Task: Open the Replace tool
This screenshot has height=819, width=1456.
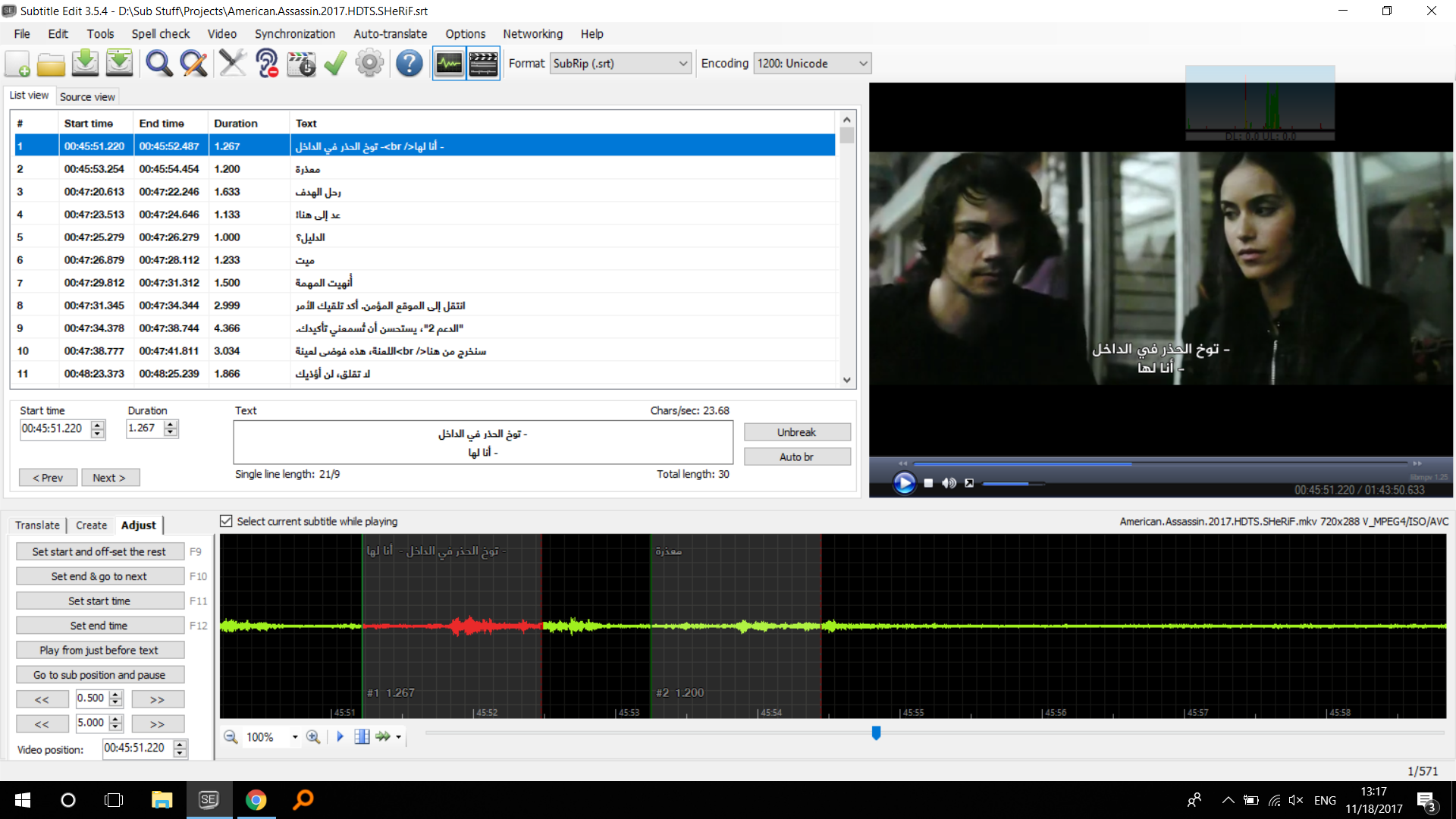Action: [193, 63]
